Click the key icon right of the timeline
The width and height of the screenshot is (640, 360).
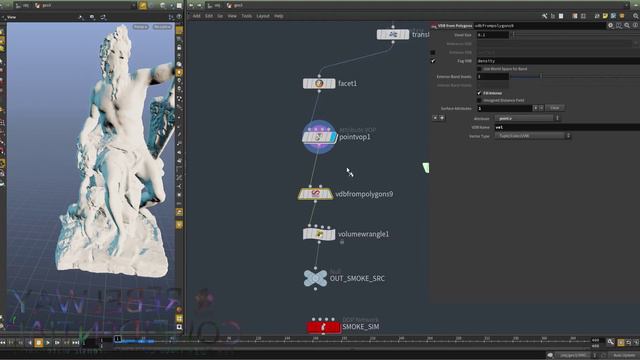click(x=610, y=342)
